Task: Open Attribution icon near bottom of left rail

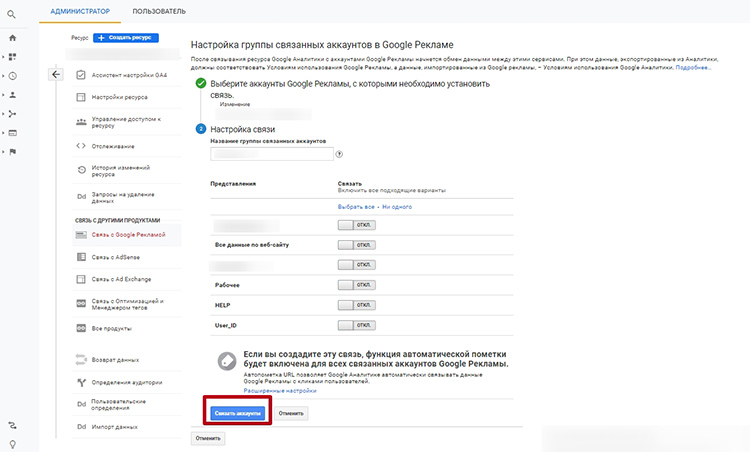Action: click(x=12, y=425)
